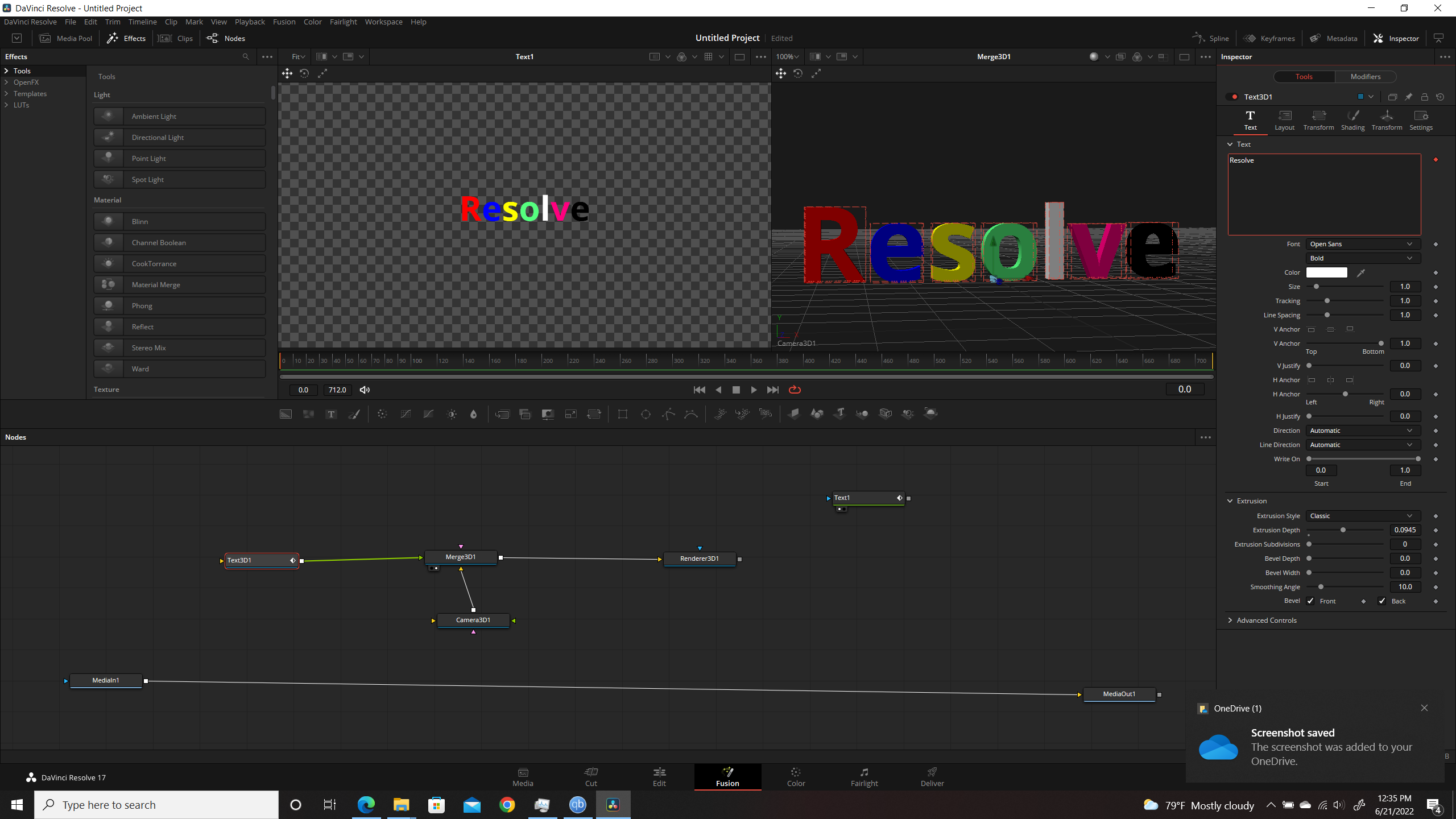1456x819 pixels.
Task: Add an Image Plane 3D node
Action: 794,414
